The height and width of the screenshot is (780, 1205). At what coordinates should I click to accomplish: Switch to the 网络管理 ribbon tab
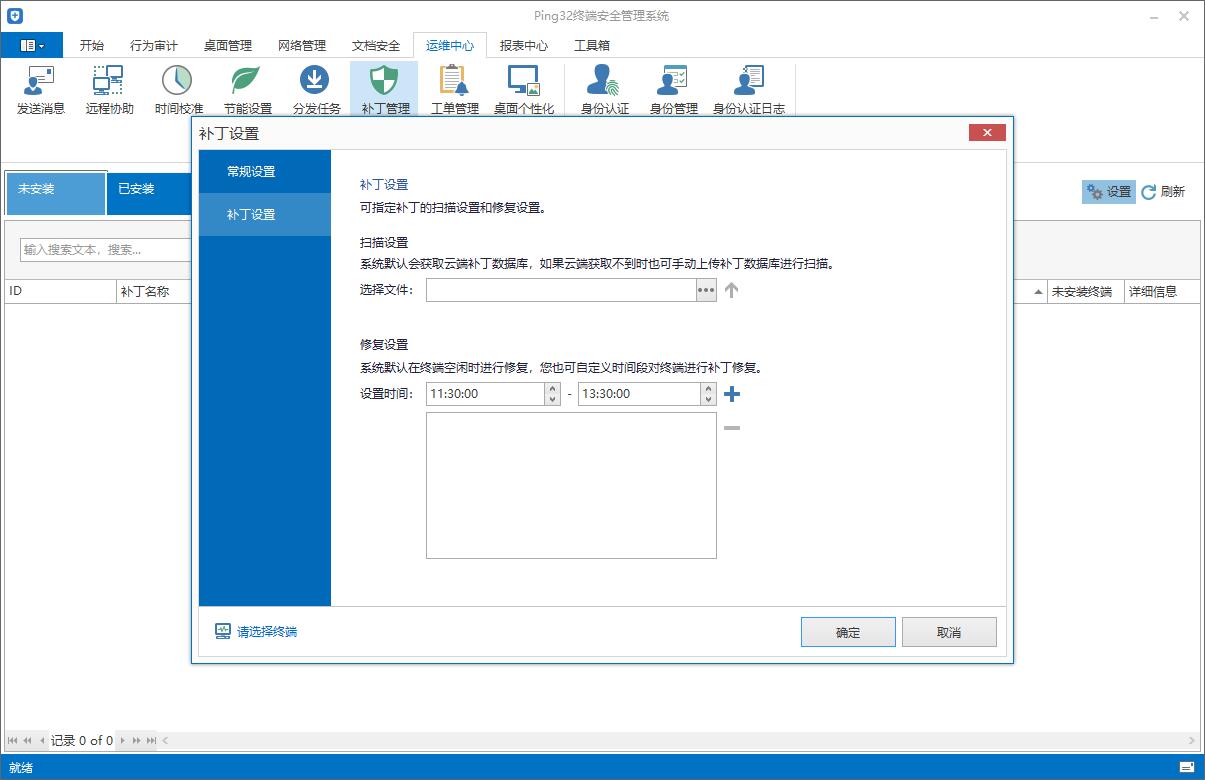(302, 45)
